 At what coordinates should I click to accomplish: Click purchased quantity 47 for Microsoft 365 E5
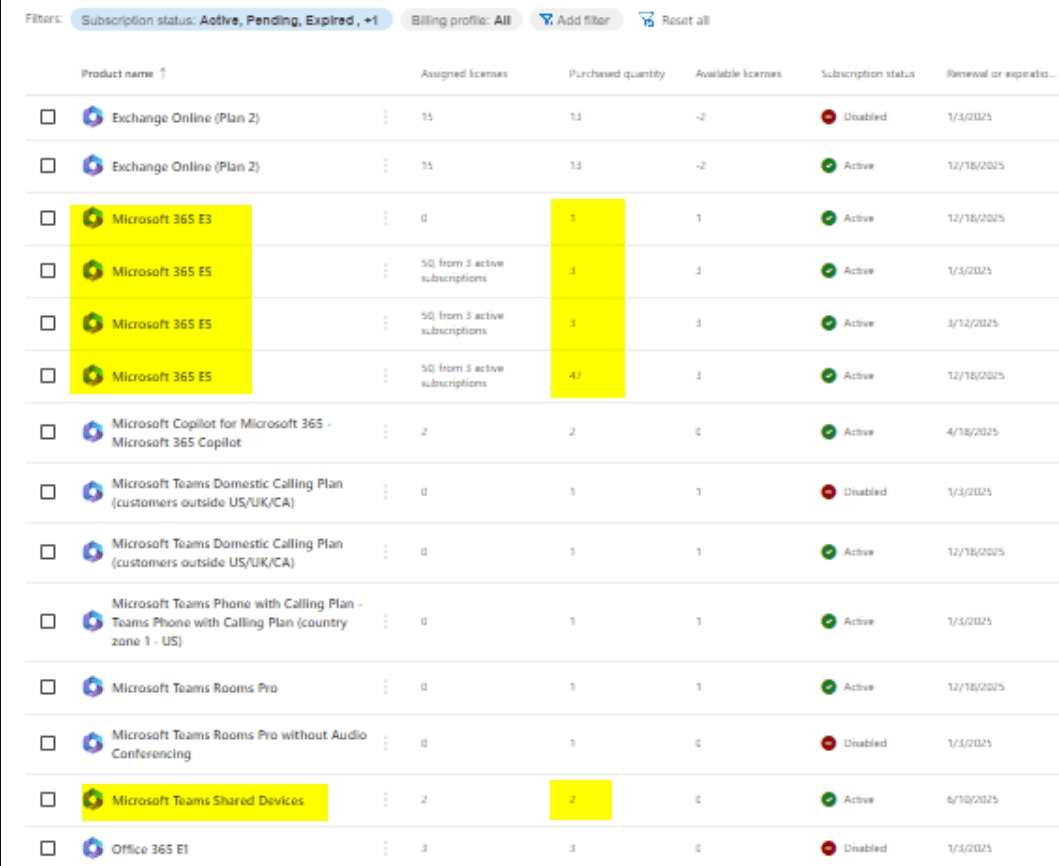tap(575, 376)
